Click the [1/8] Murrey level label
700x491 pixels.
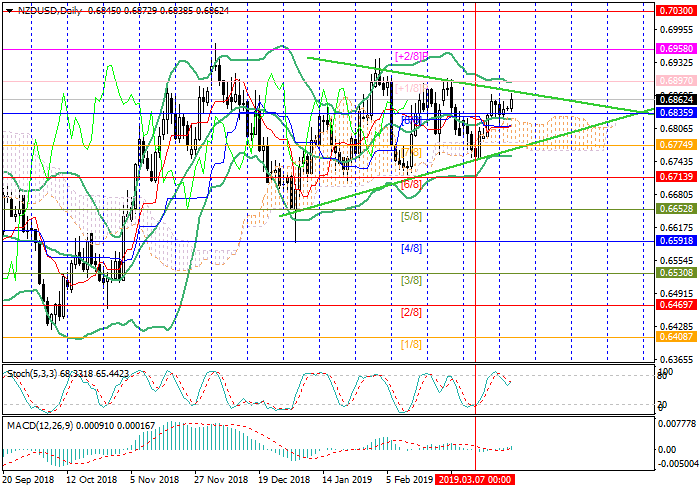coord(411,344)
